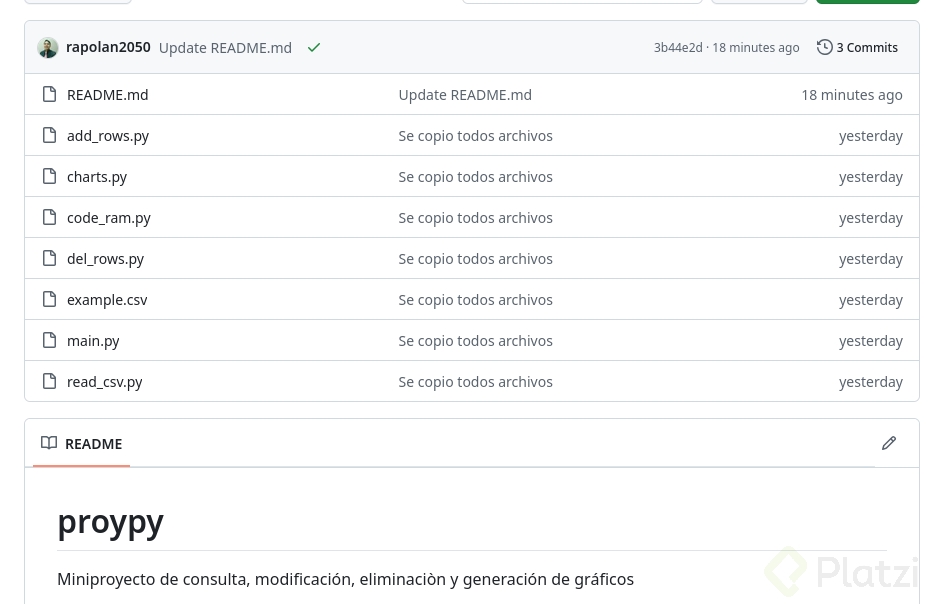Click the green commit status checkmark

point(314,47)
